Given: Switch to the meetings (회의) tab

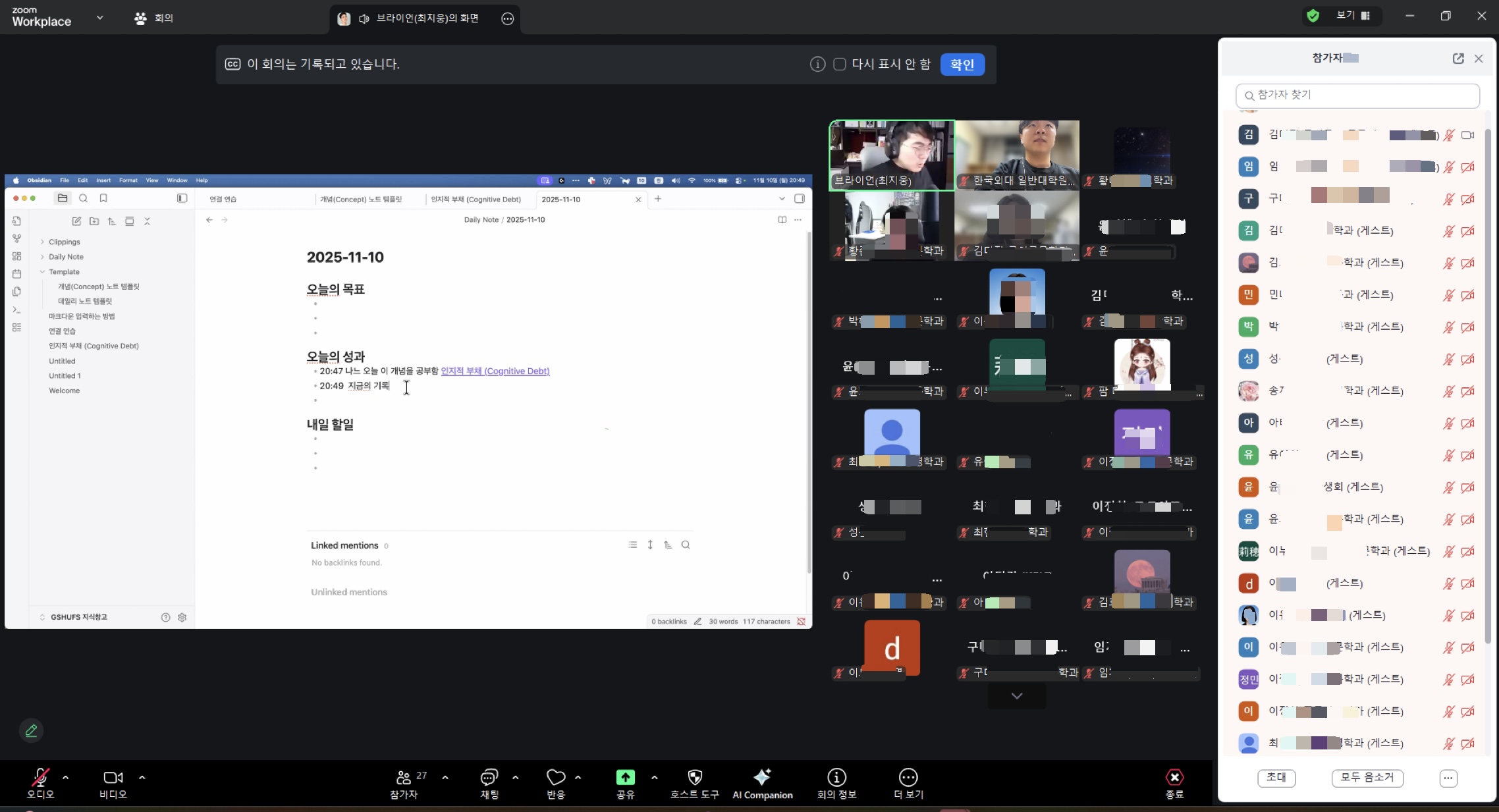Looking at the screenshot, I should click(154, 18).
